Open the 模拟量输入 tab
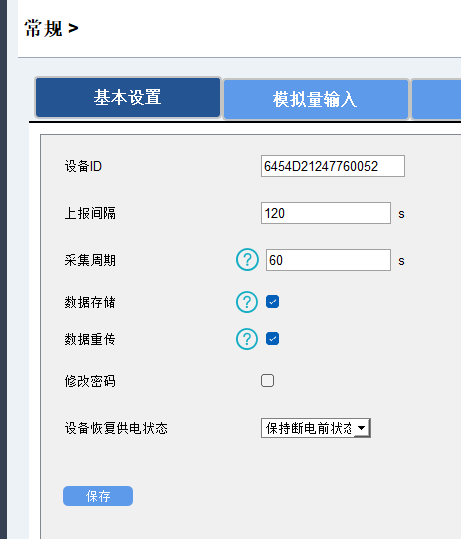Screen dimensions: 461x539 (316, 99)
